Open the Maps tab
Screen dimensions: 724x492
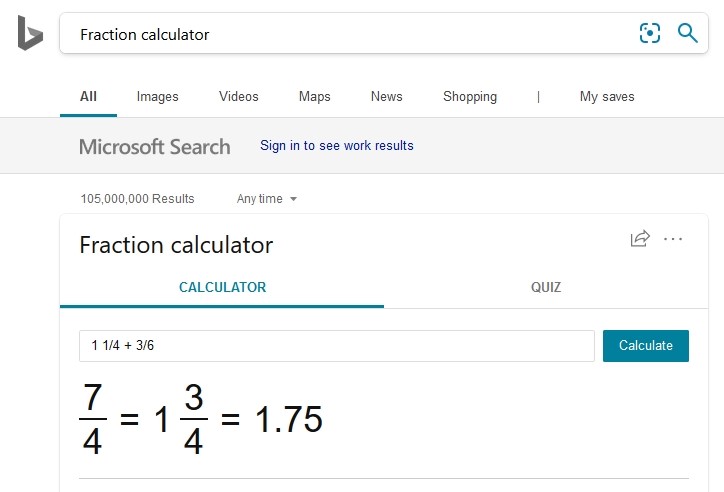(314, 97)
